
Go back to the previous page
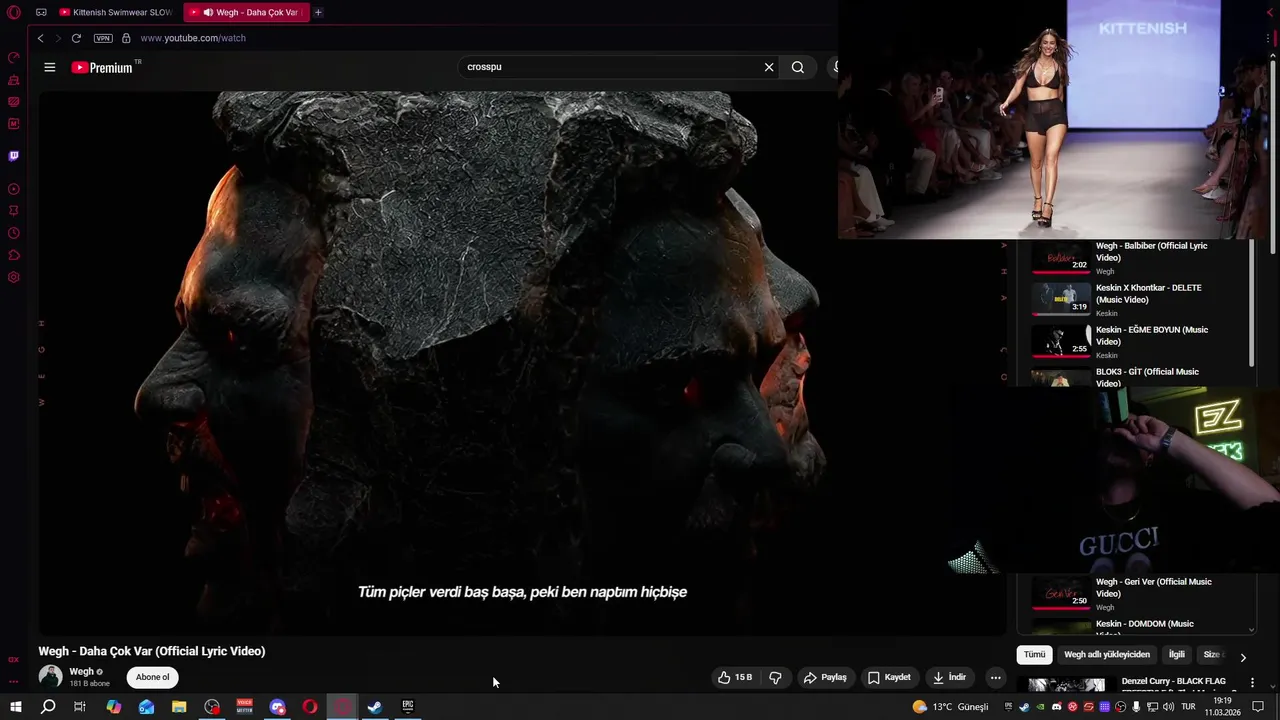click(x=40, y=38)
